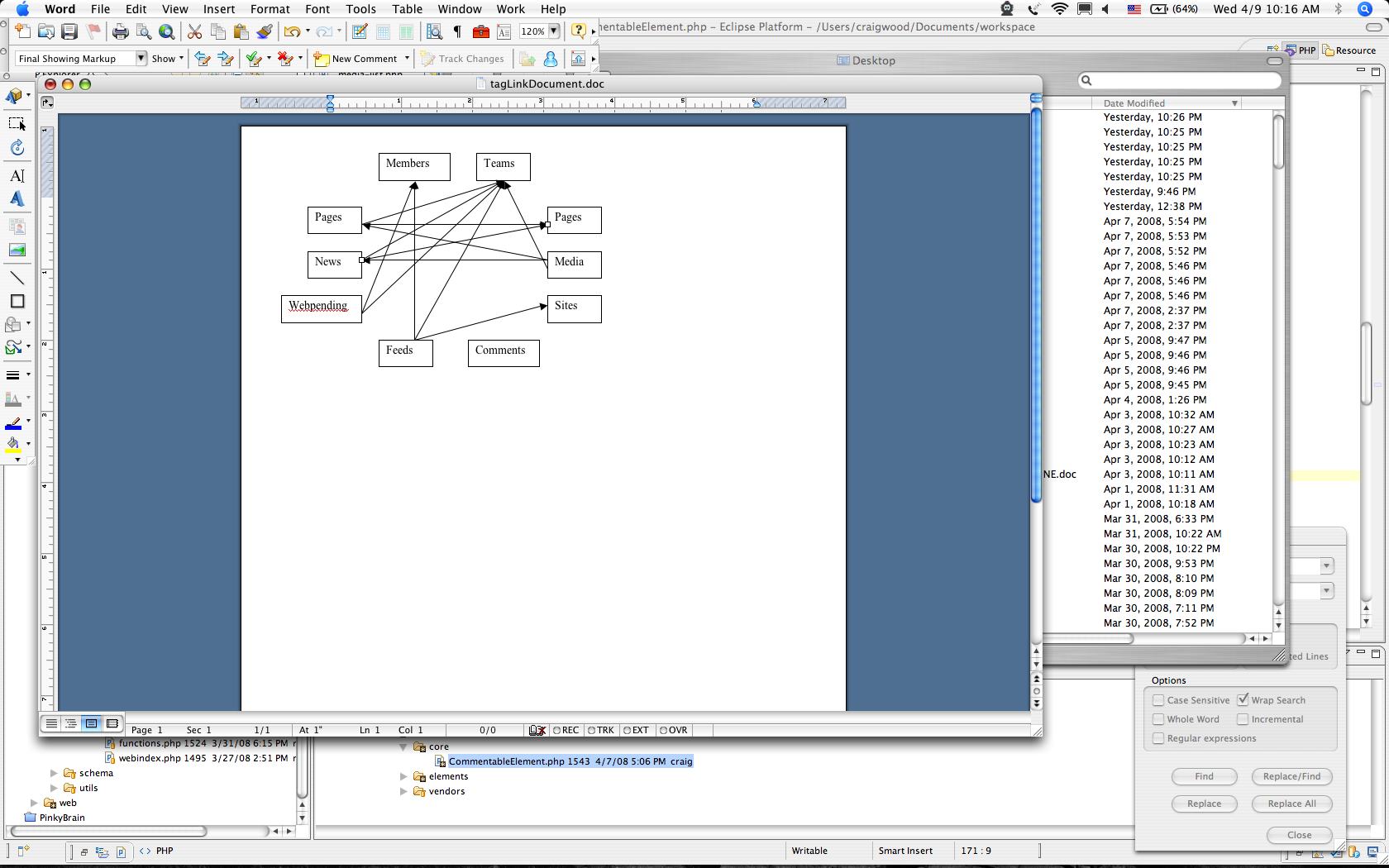Open the Format menu
This screenshot has width=1389, height=868.
pyautogui.click(x=270, y=9)
